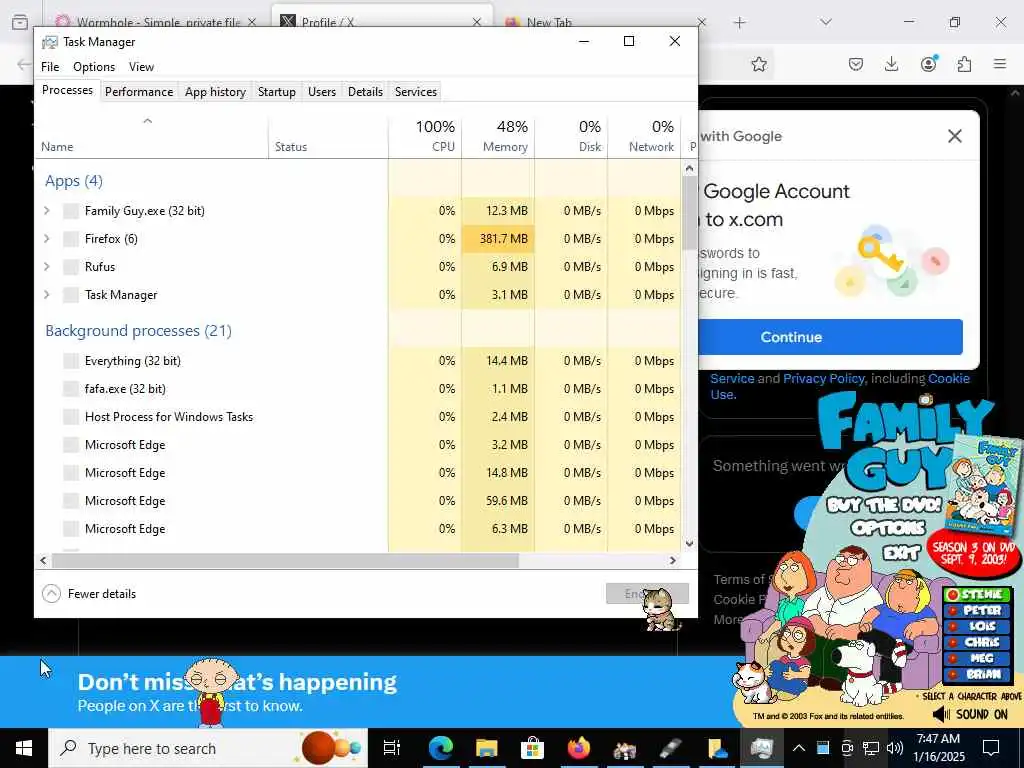This screenshot has height=768, width=1024.
Task: Click the network tray icon
Action: 871,748
